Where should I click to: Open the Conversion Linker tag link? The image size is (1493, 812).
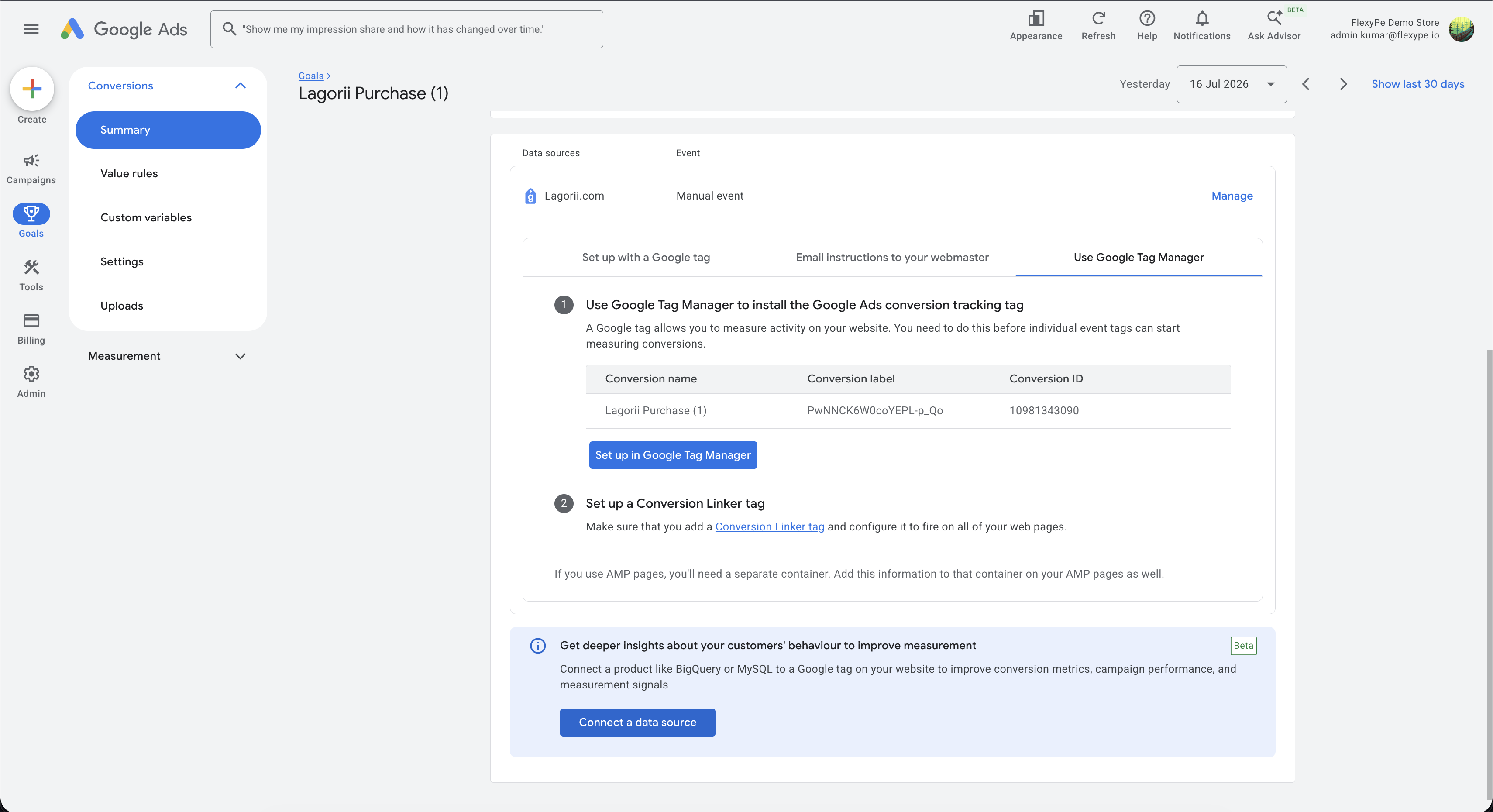pyautogui.click(x=770, y=527)
